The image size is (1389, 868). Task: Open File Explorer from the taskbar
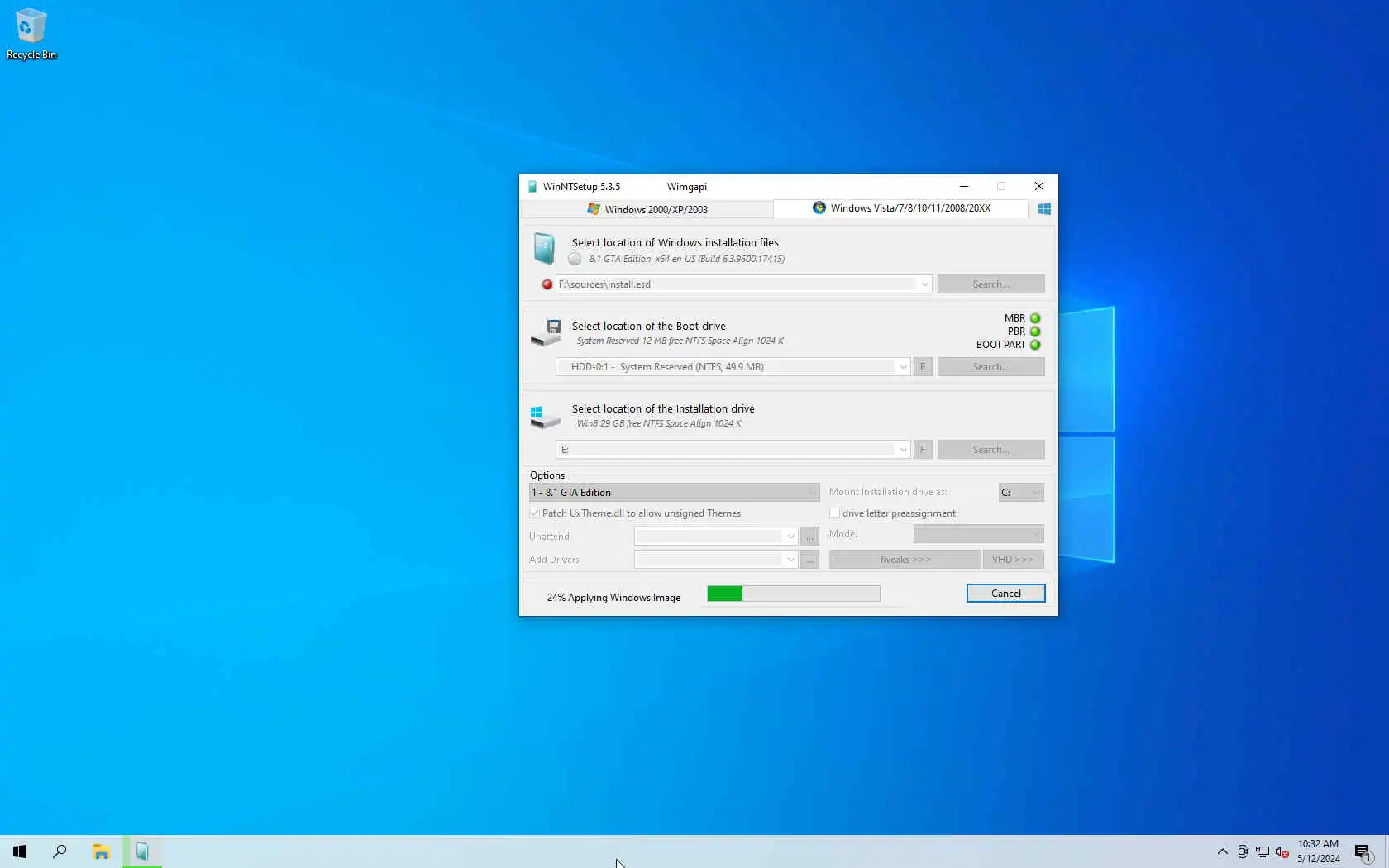point(101,851)
